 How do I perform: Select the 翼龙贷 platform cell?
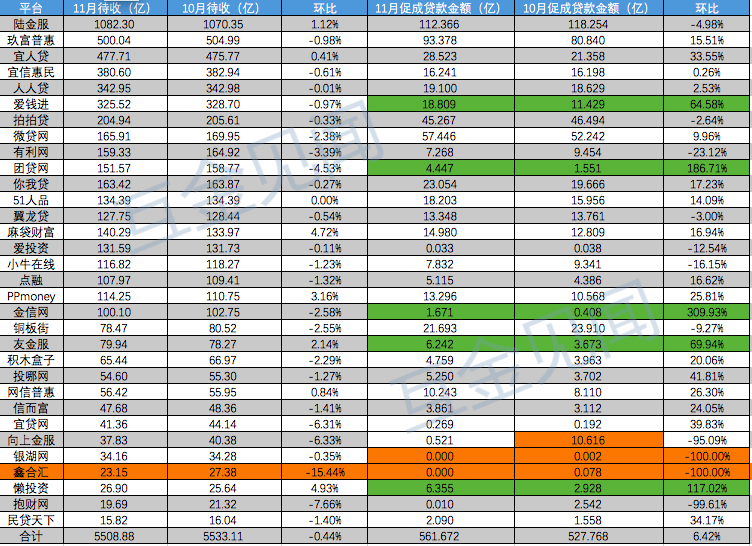point(31,216)
